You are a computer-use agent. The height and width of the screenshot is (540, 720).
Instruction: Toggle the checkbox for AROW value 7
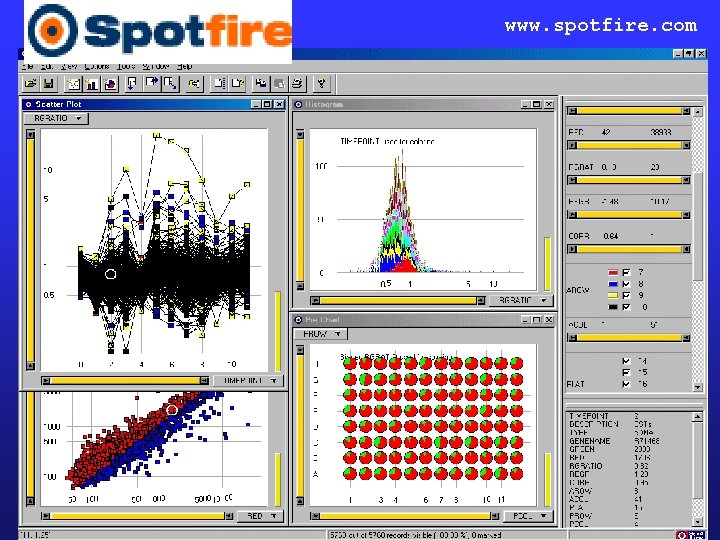click(x=626, y=272)
